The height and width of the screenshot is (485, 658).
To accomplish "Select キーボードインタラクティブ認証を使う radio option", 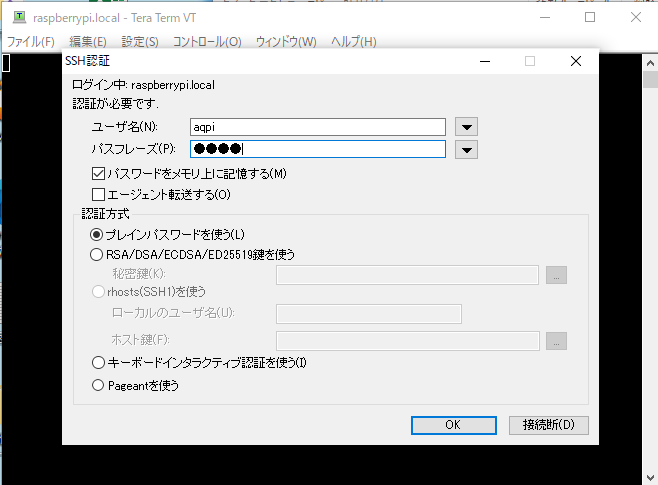I will point(98,362).
